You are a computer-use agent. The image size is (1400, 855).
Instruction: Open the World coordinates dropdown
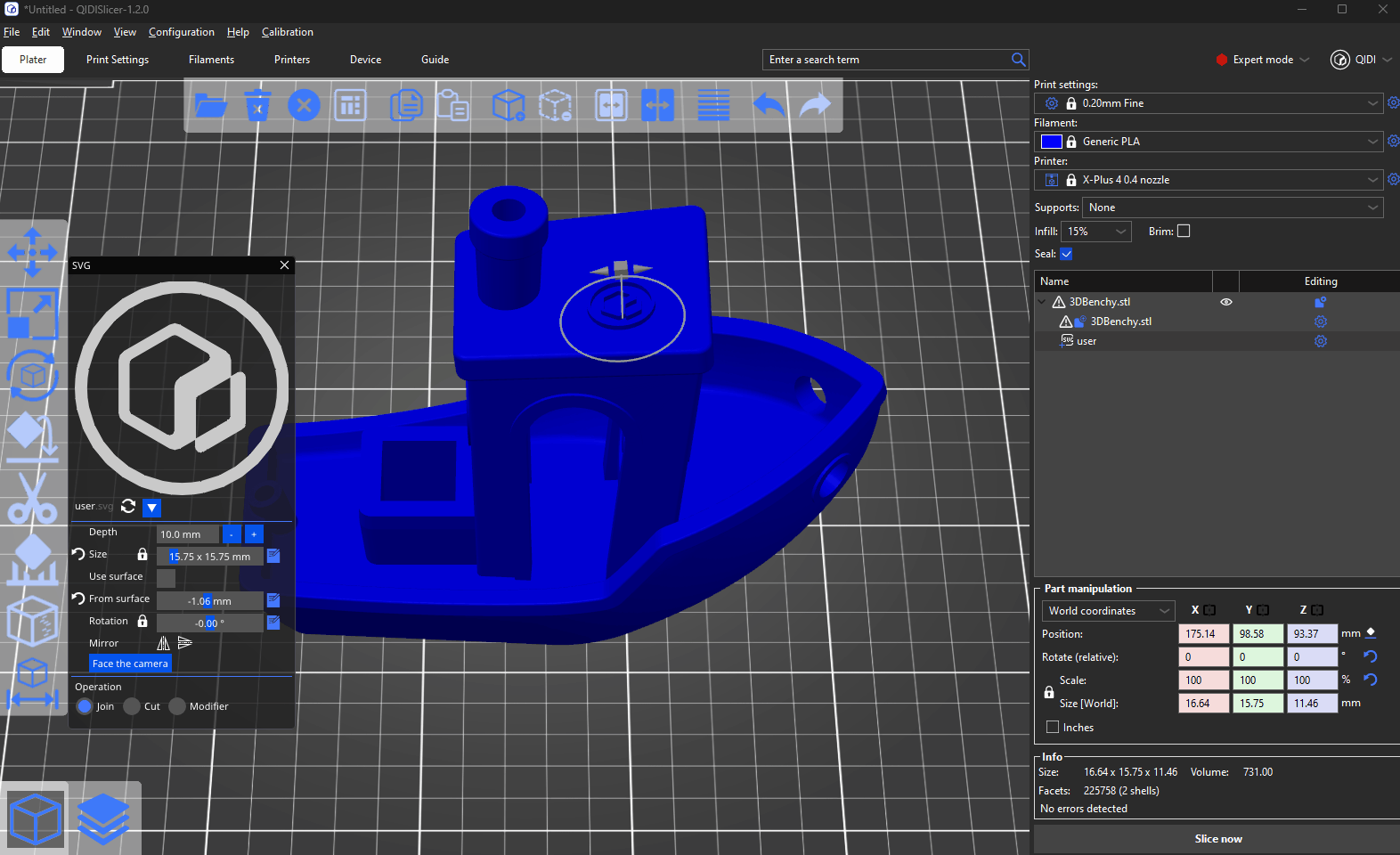coord(1109,611)
